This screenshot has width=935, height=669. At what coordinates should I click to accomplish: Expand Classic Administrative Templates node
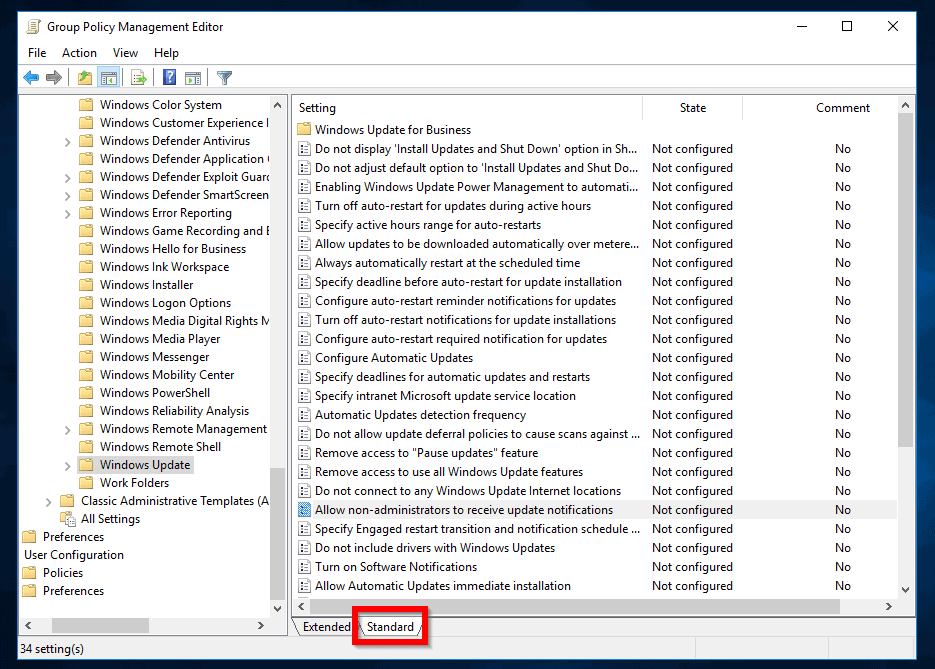pyautogui.click(x=49, y=501)
